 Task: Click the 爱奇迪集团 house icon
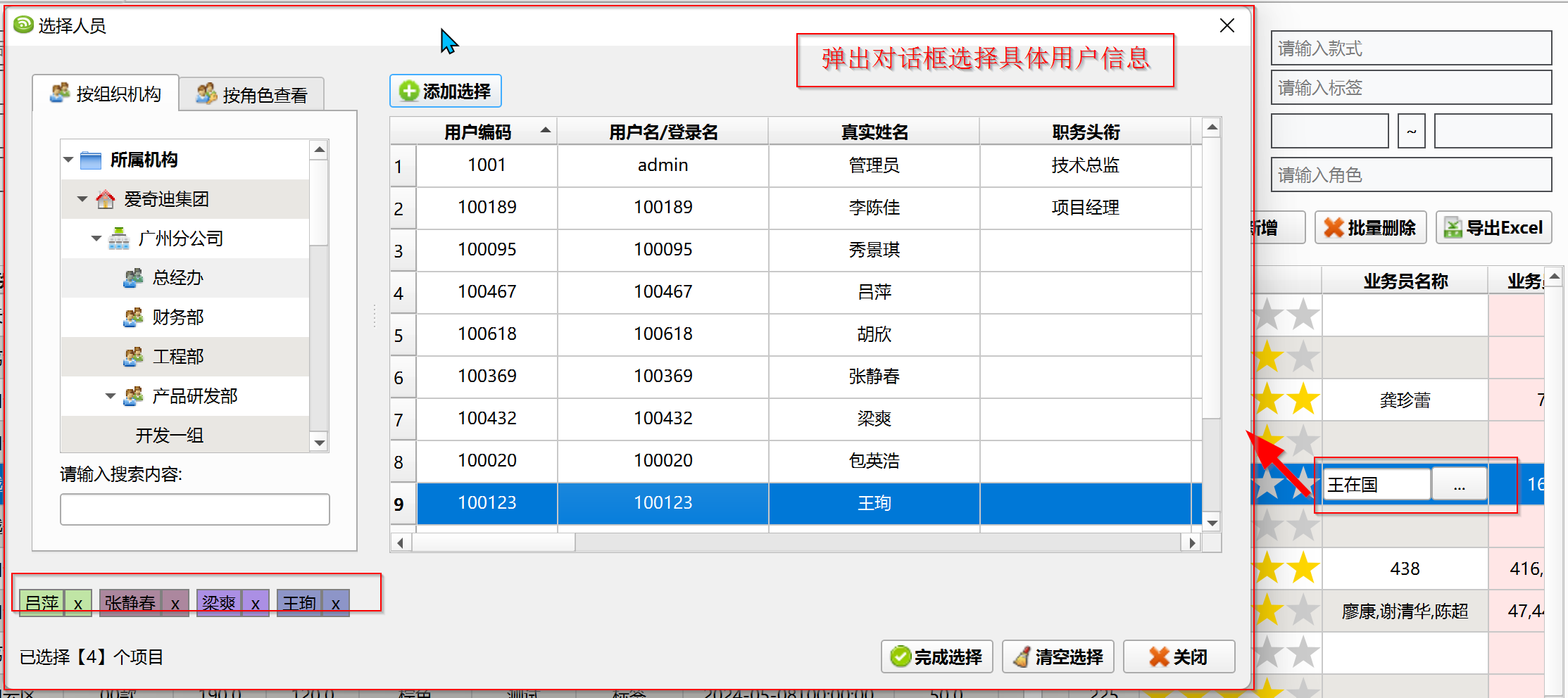click(106, 199)
